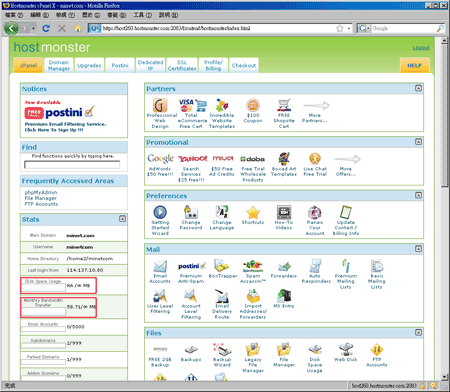
Task: Open phpMyAdmin from frequently accessed areas
Action: [x=41, y=192]
